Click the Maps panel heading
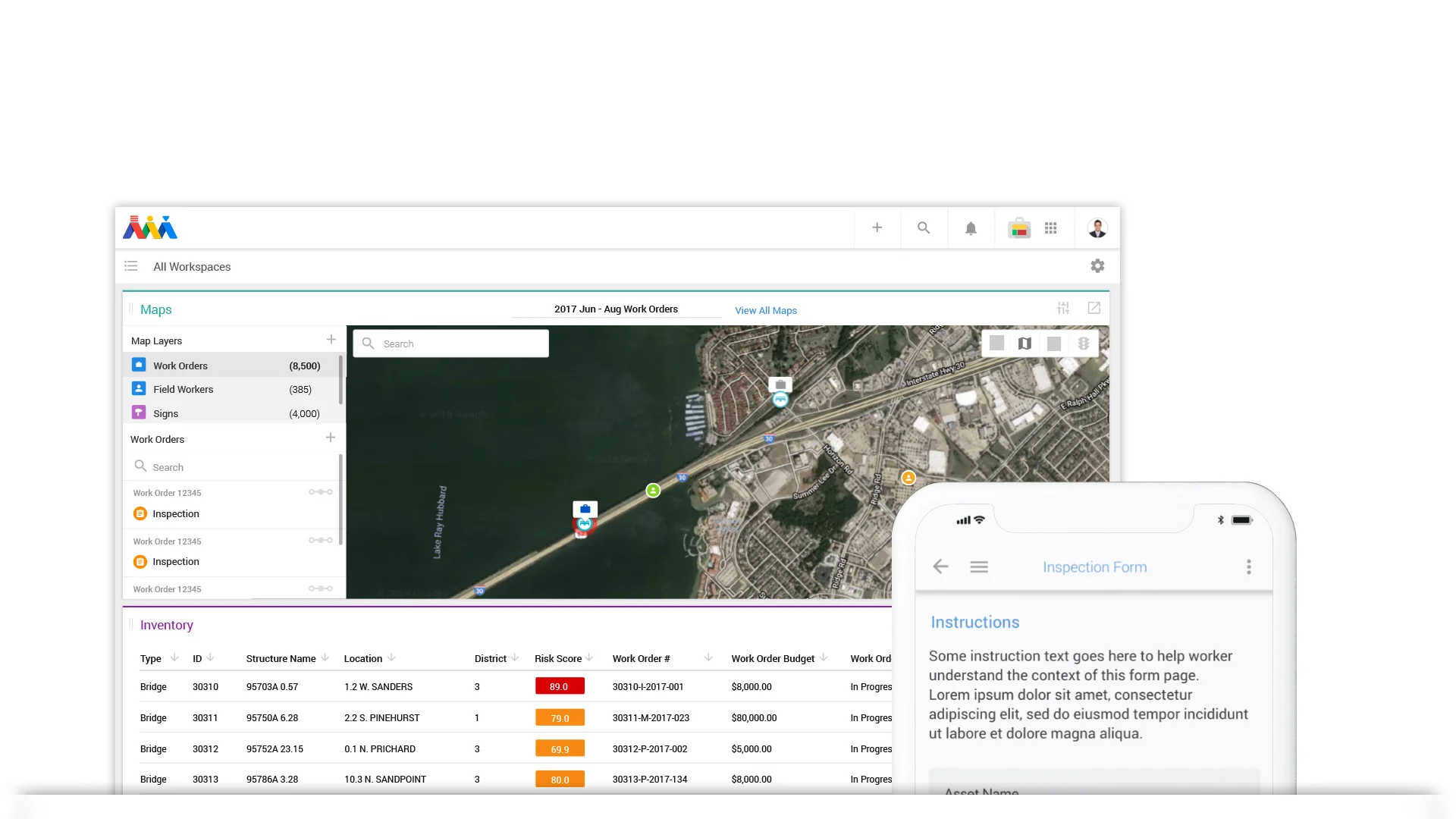The height and width of the screenshot is (819, 1456). (156, 309)
